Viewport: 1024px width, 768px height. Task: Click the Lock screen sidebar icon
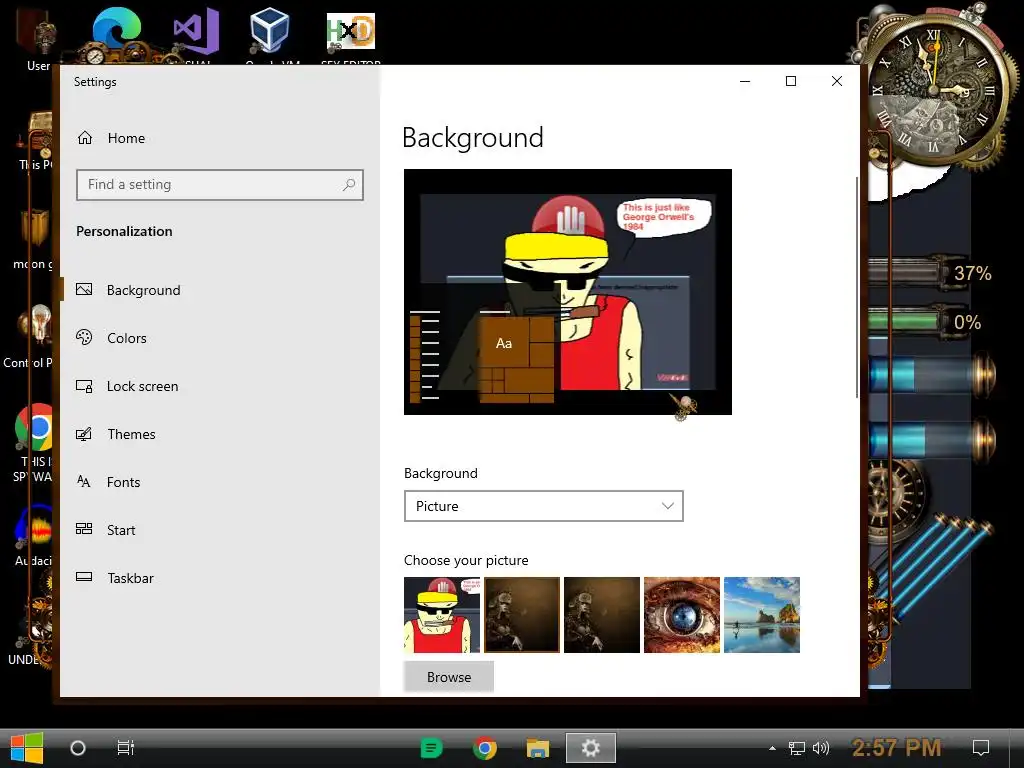[84, 386]
